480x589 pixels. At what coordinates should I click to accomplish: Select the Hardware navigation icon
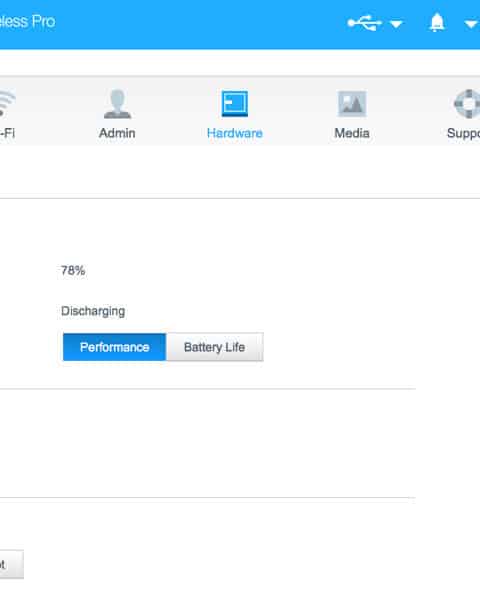click(235, 104)
